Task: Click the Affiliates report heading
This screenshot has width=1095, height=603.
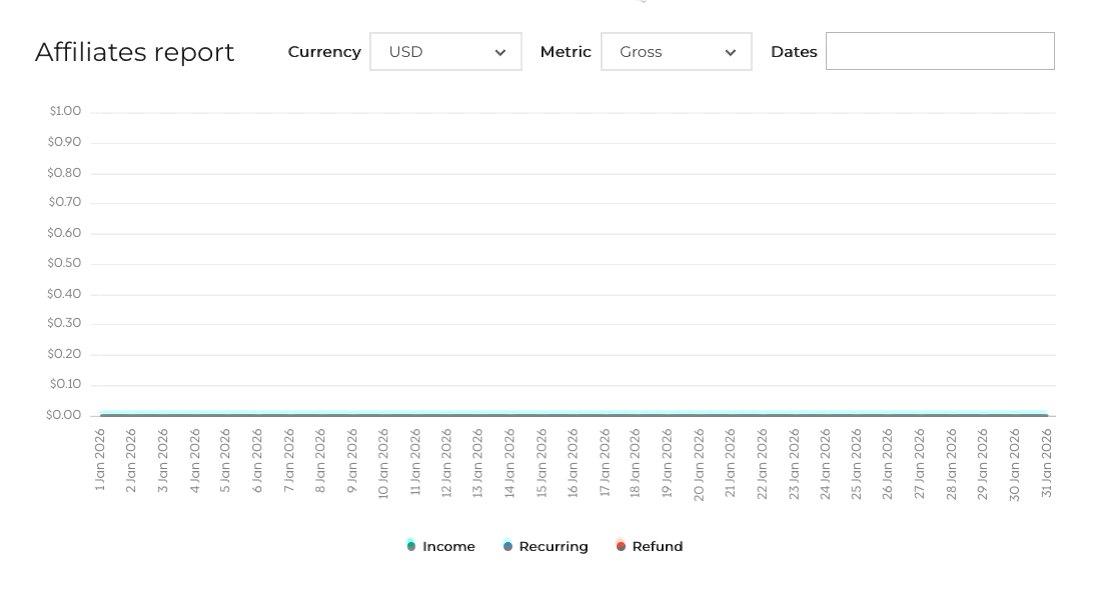Action: (x=135, y=52)
